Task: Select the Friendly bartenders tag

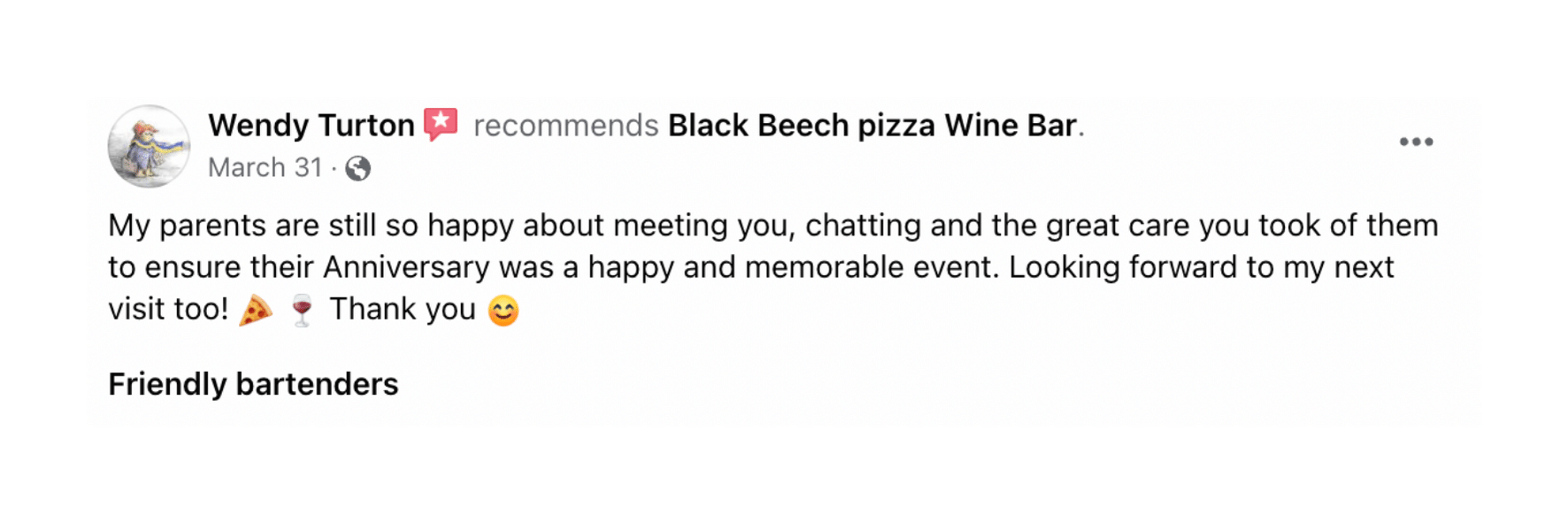Action: tap(253, 384)
